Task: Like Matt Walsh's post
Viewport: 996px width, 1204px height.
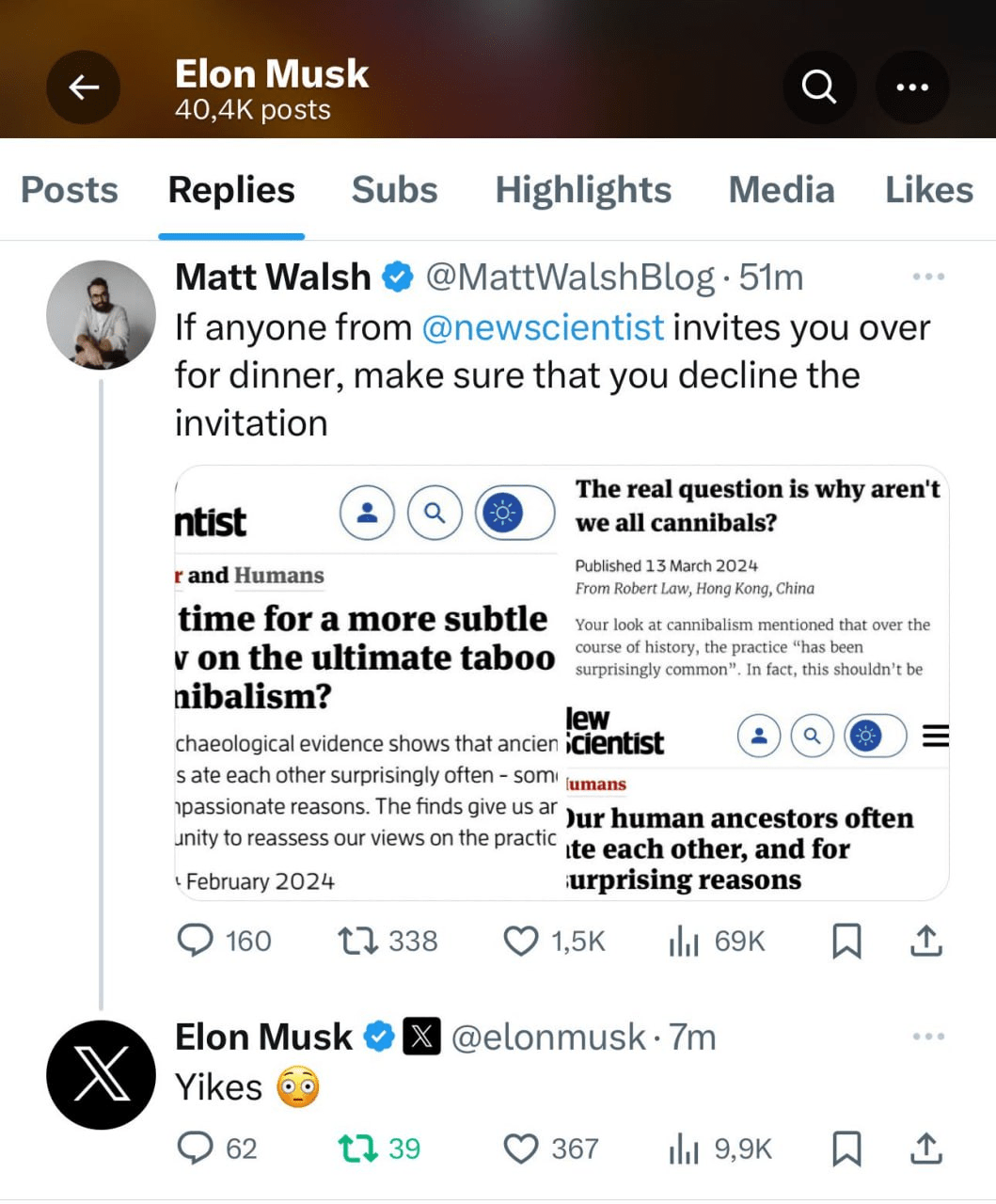Action: pos(521,941)
